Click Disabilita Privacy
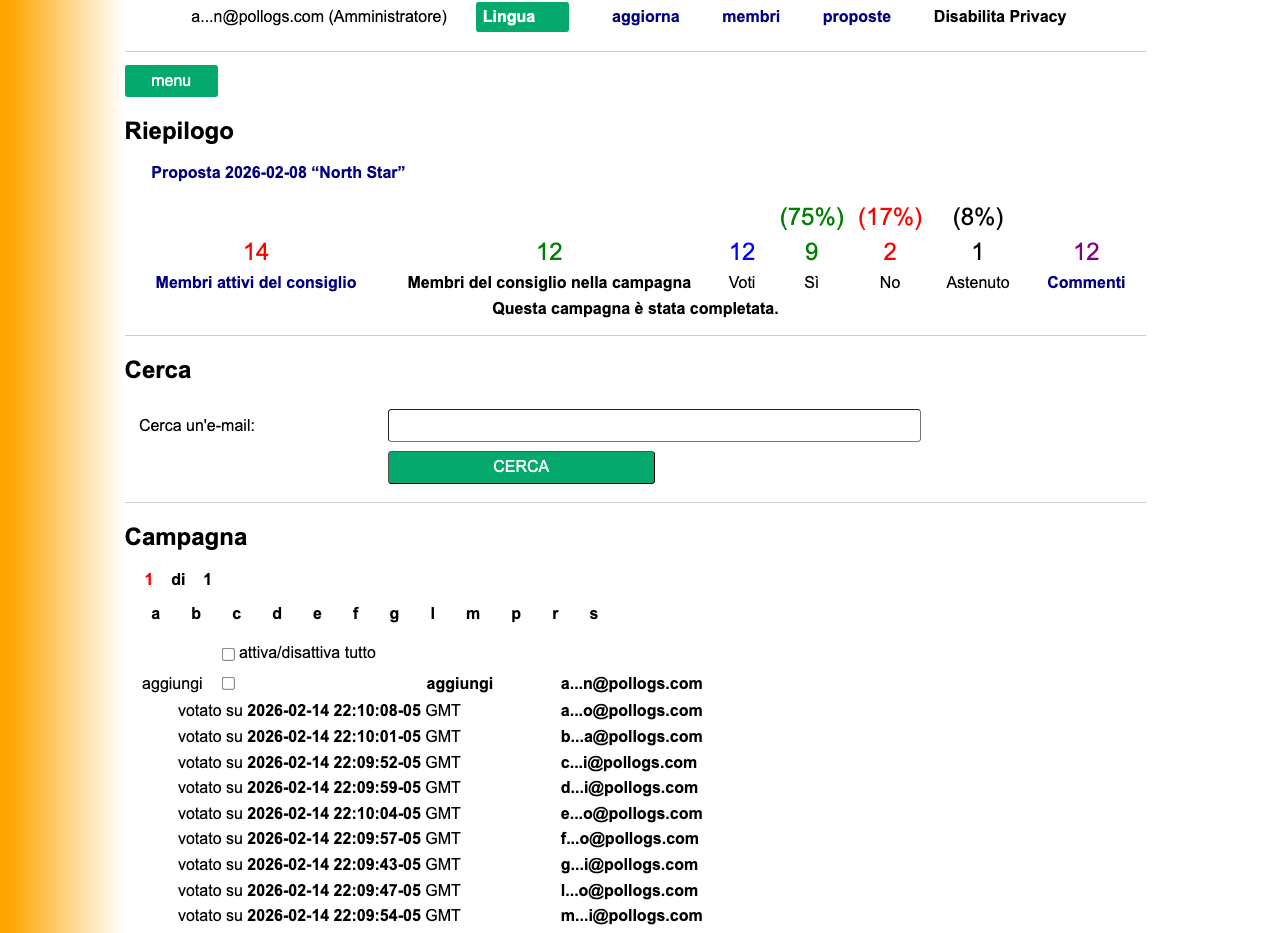 pos(999,17)
